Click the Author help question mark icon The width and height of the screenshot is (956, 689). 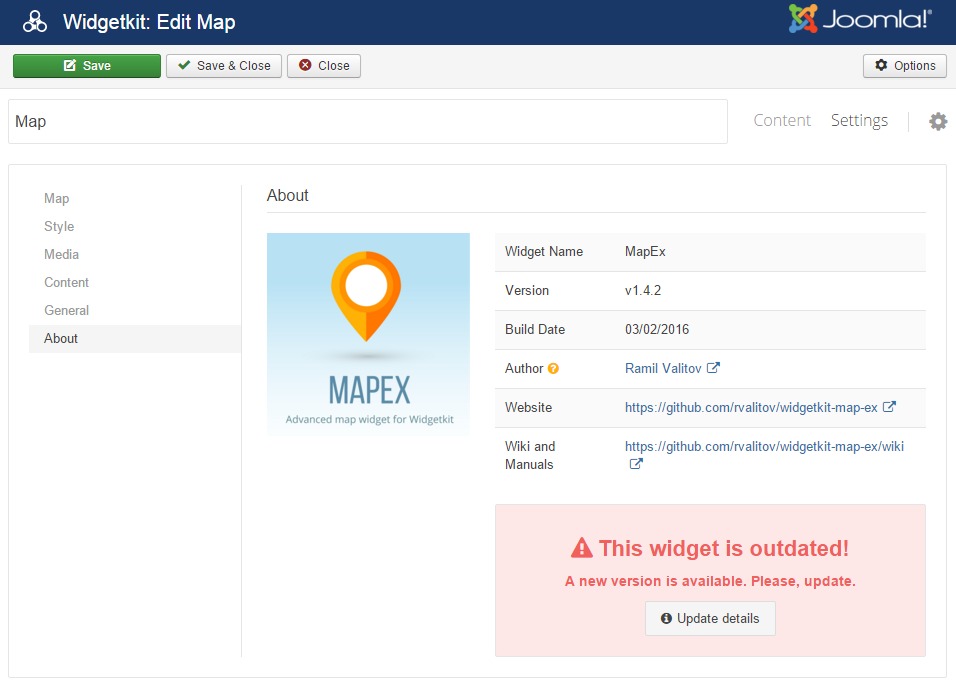click(553, 368)
